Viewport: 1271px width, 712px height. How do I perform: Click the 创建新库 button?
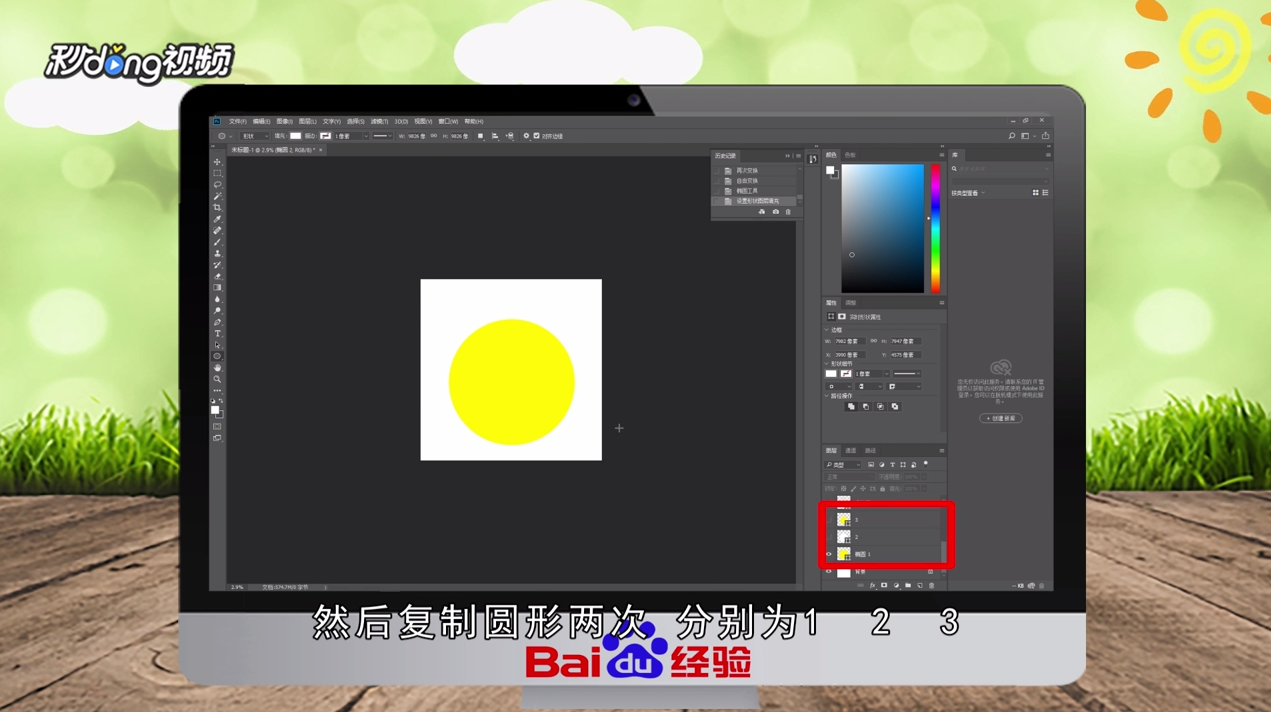pyautogui.click(x=1000, y=419)
